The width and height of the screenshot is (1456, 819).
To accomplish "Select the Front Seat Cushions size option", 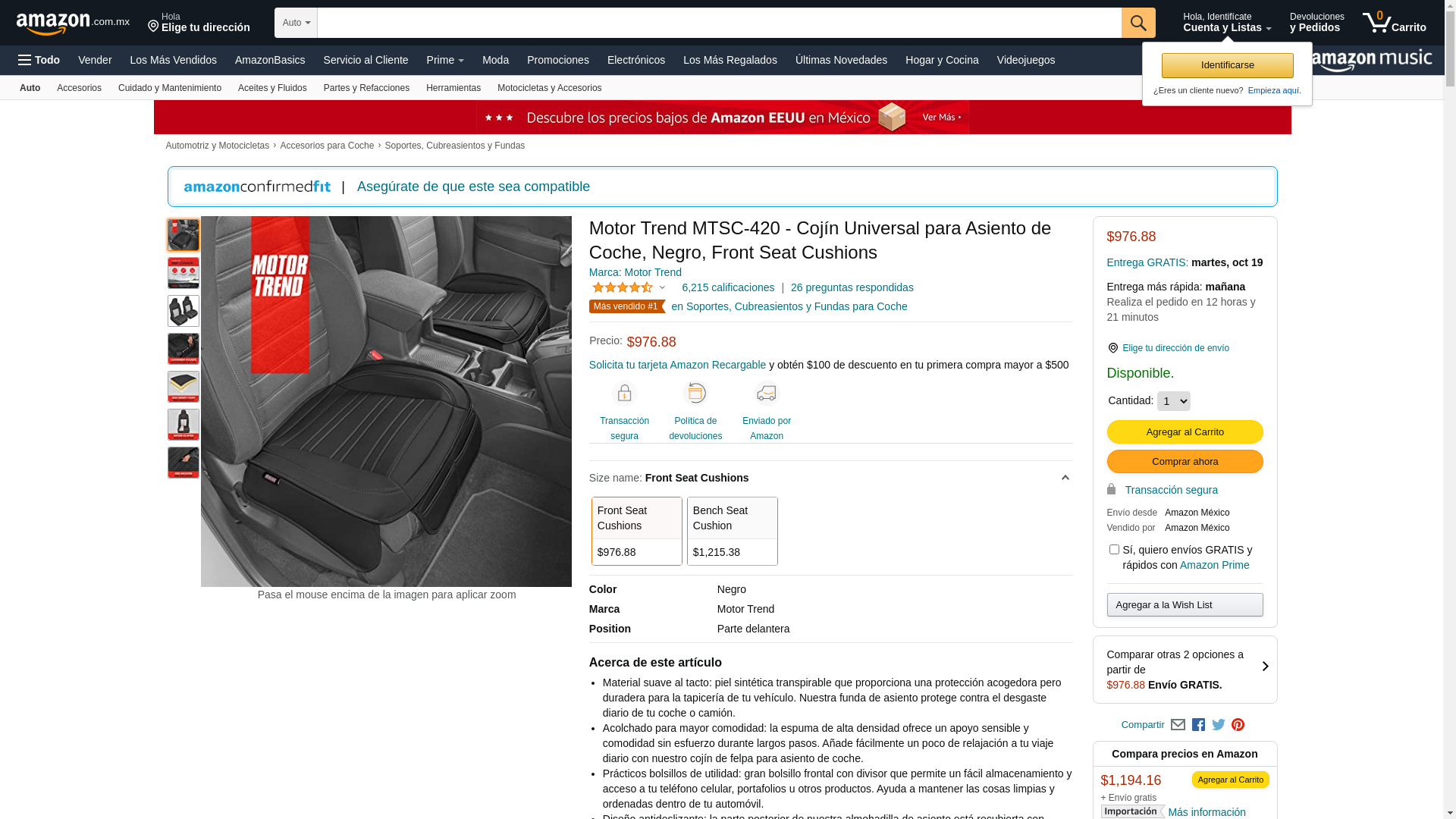I will (x=636, y=531).
